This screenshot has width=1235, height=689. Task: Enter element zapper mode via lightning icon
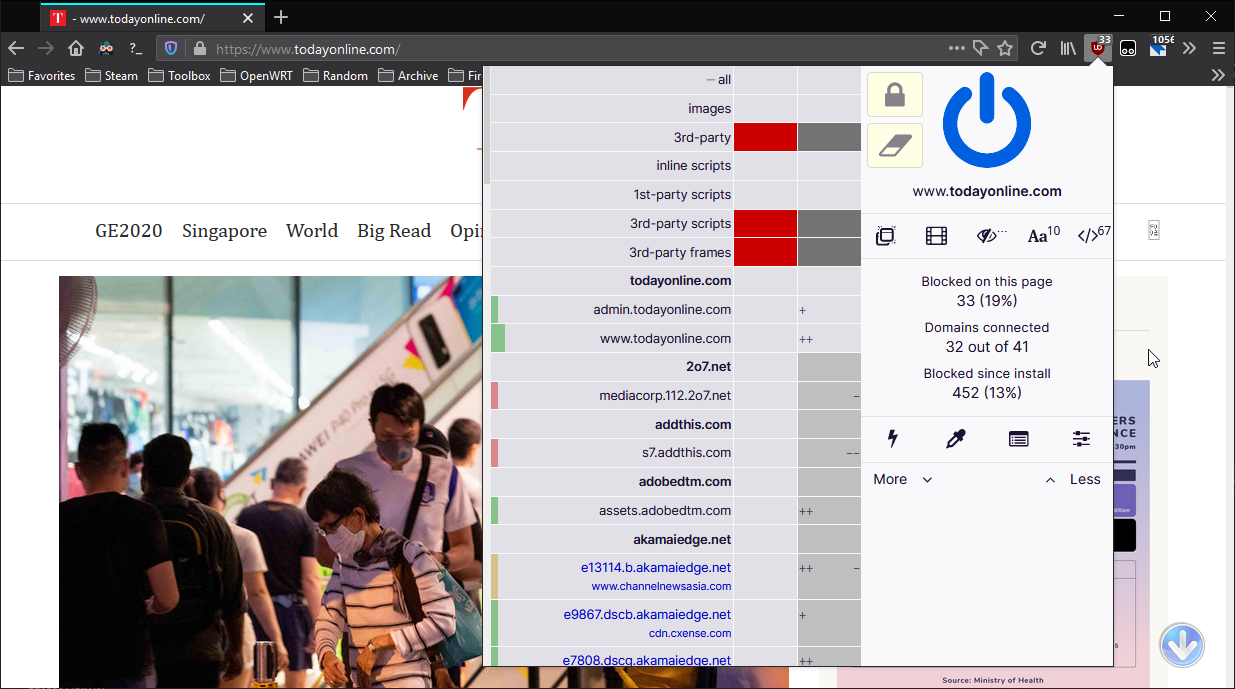(893, 438)
